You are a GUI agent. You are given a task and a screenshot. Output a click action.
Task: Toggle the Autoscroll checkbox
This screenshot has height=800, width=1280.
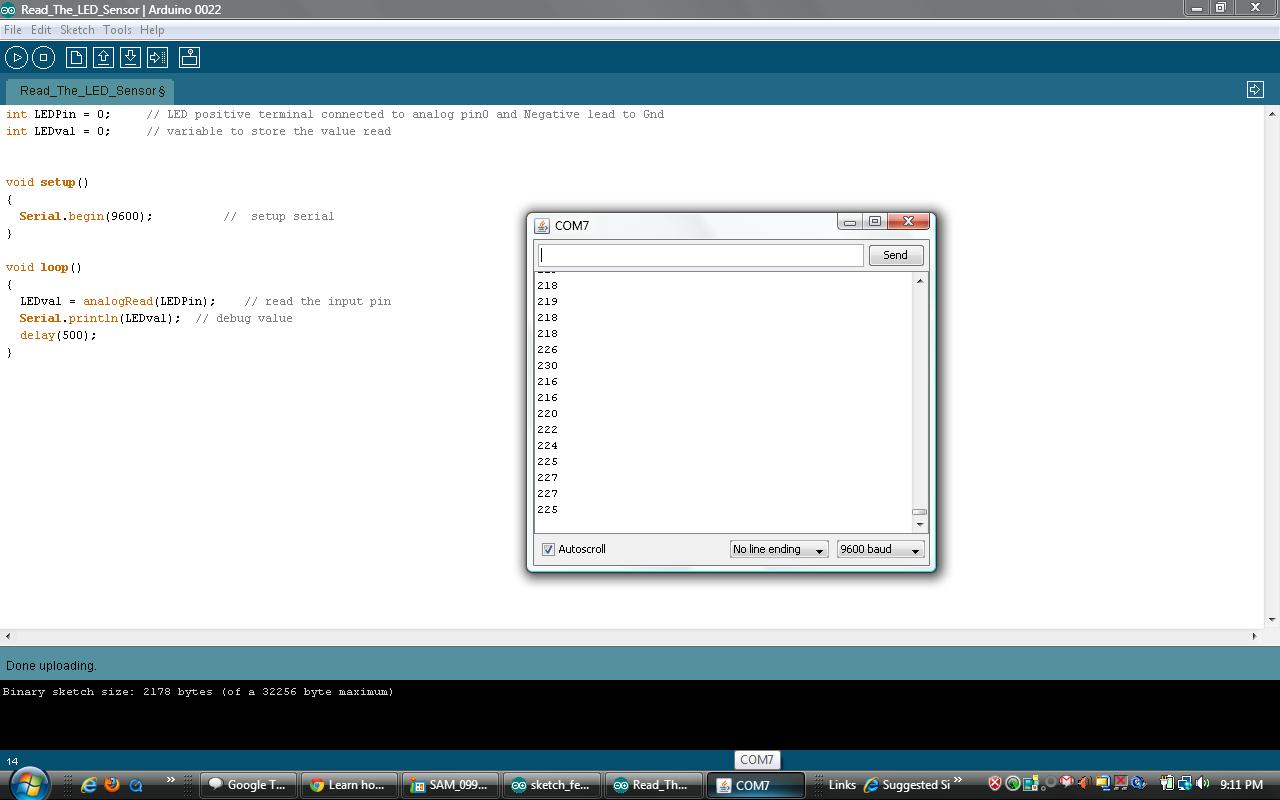click(x=548, y=549)
